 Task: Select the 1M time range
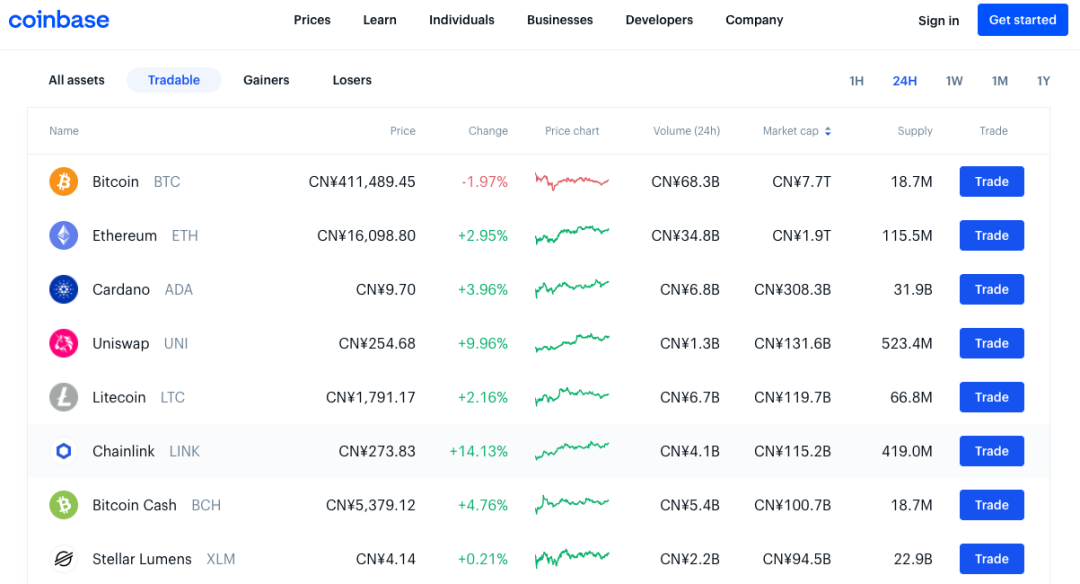click(999, 81)
